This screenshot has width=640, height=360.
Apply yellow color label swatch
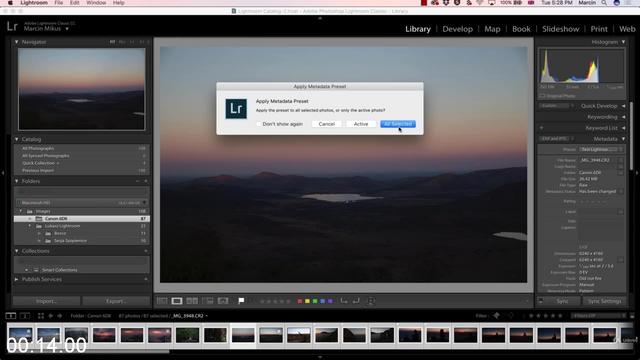click(x=307, y=301)
